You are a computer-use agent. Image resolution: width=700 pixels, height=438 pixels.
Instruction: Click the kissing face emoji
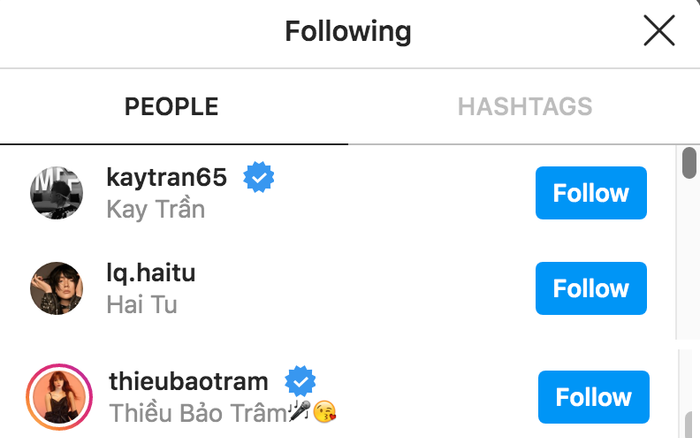(323, 412)
